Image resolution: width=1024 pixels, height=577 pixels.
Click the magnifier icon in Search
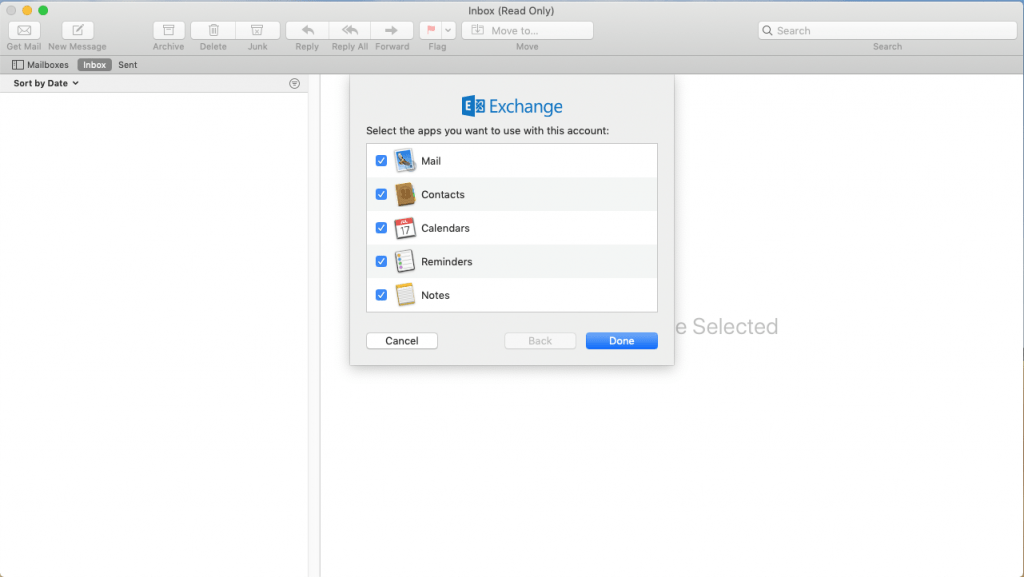(x=767, y=31)
